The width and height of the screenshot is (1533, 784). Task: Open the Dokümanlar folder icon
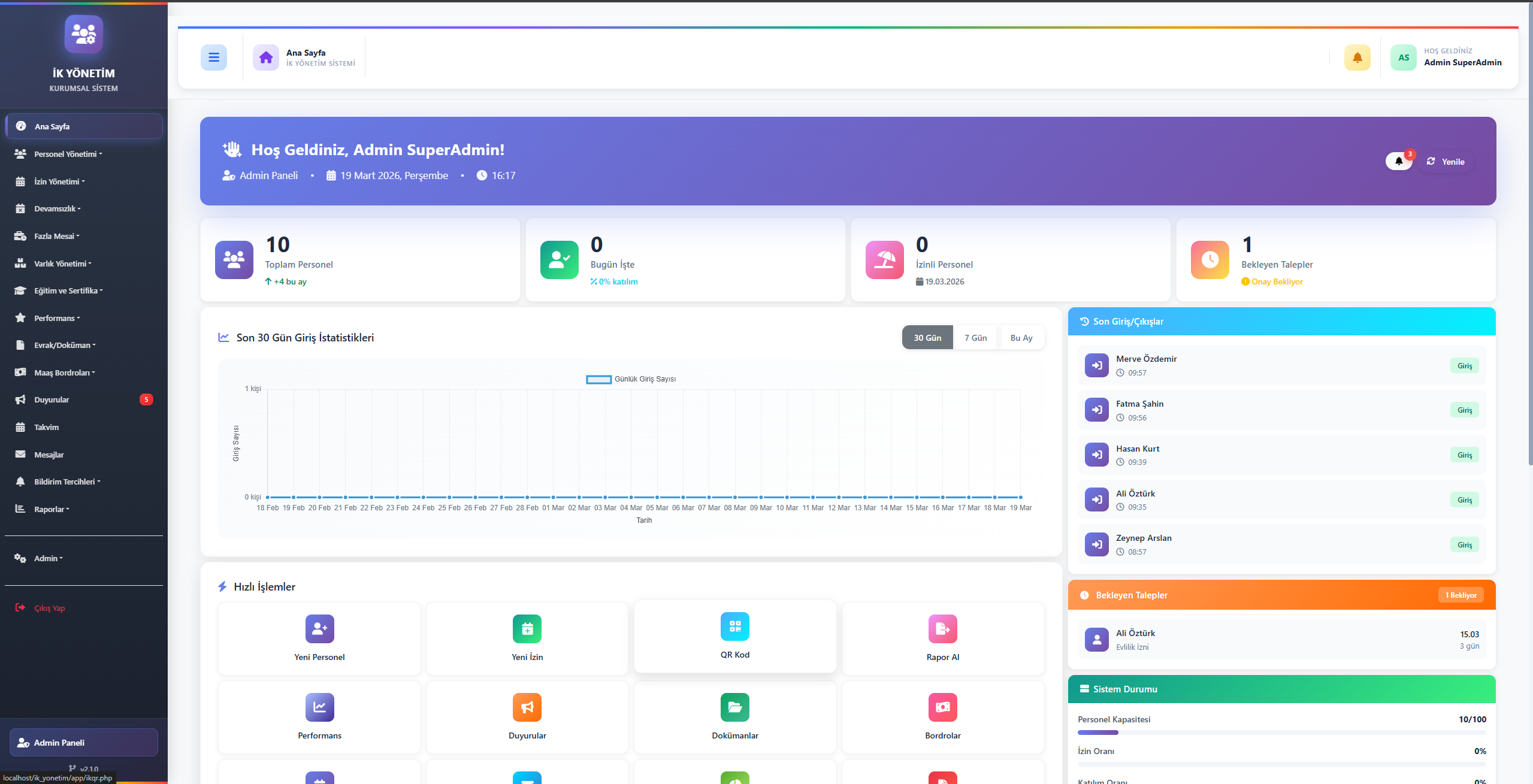pos(734,707)
